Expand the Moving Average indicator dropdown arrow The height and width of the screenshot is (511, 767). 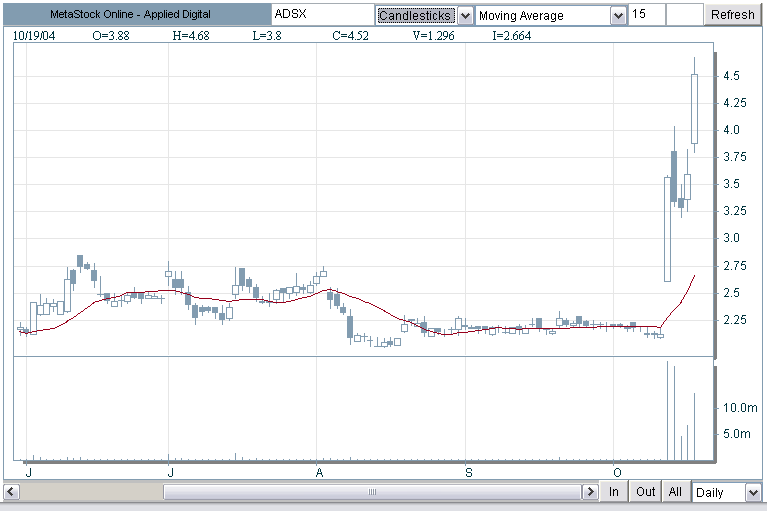tap(618, 16)
